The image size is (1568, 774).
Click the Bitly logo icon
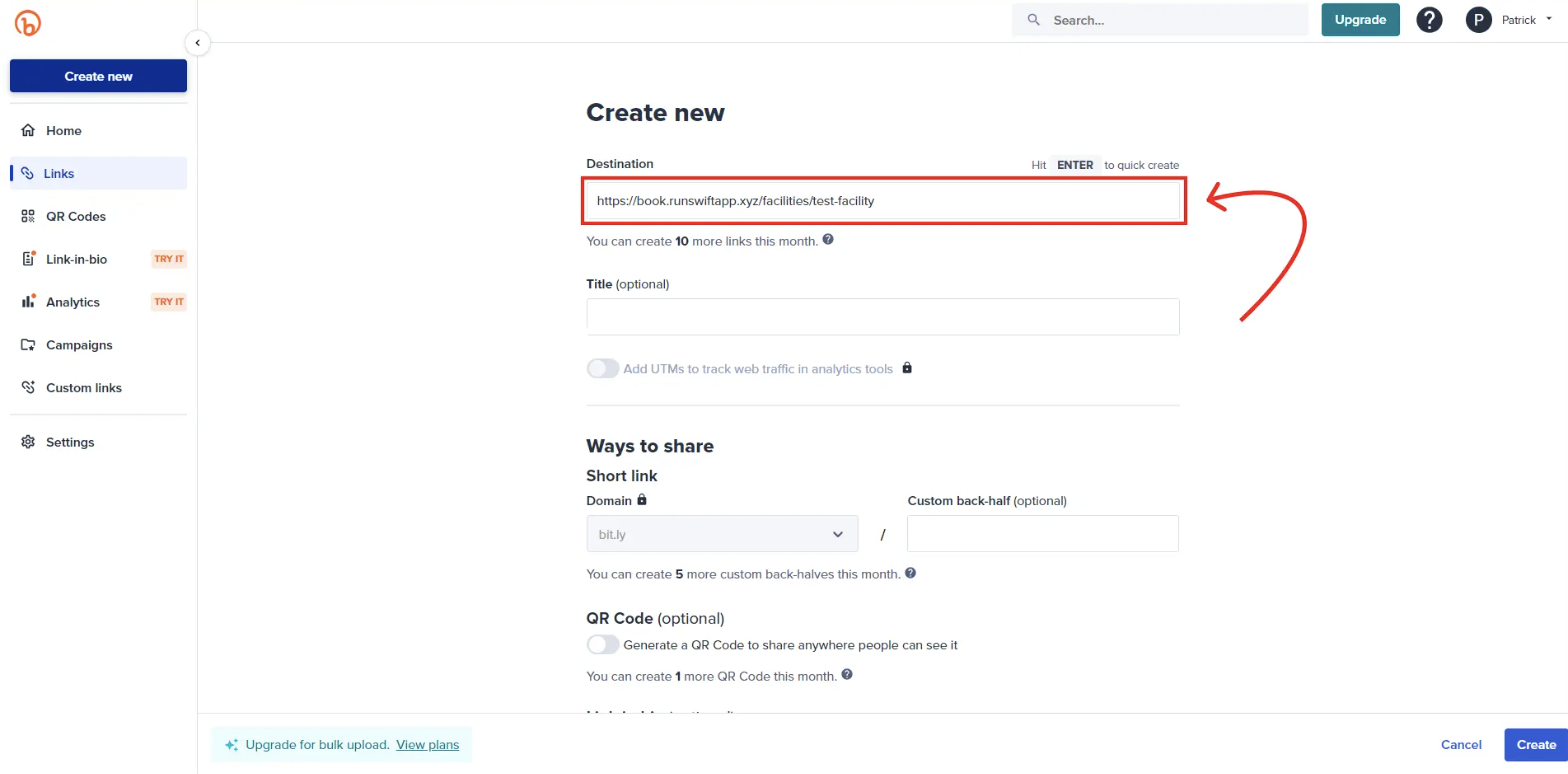(28, 24)
